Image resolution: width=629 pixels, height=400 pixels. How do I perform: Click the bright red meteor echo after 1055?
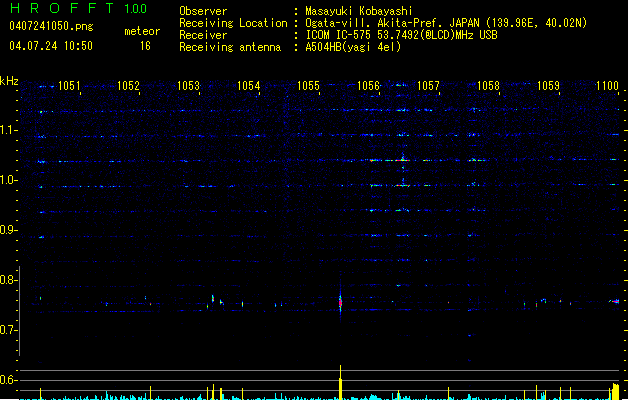coord(340,303)
